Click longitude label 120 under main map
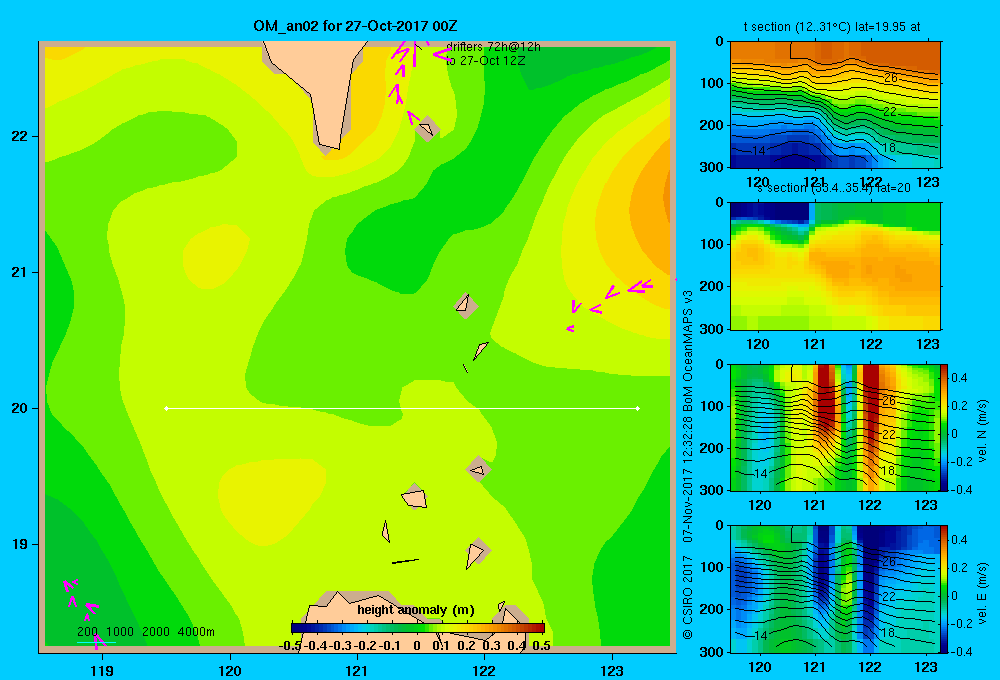The height and width of the screenshot is (680, 1000). tap(230, 670)
